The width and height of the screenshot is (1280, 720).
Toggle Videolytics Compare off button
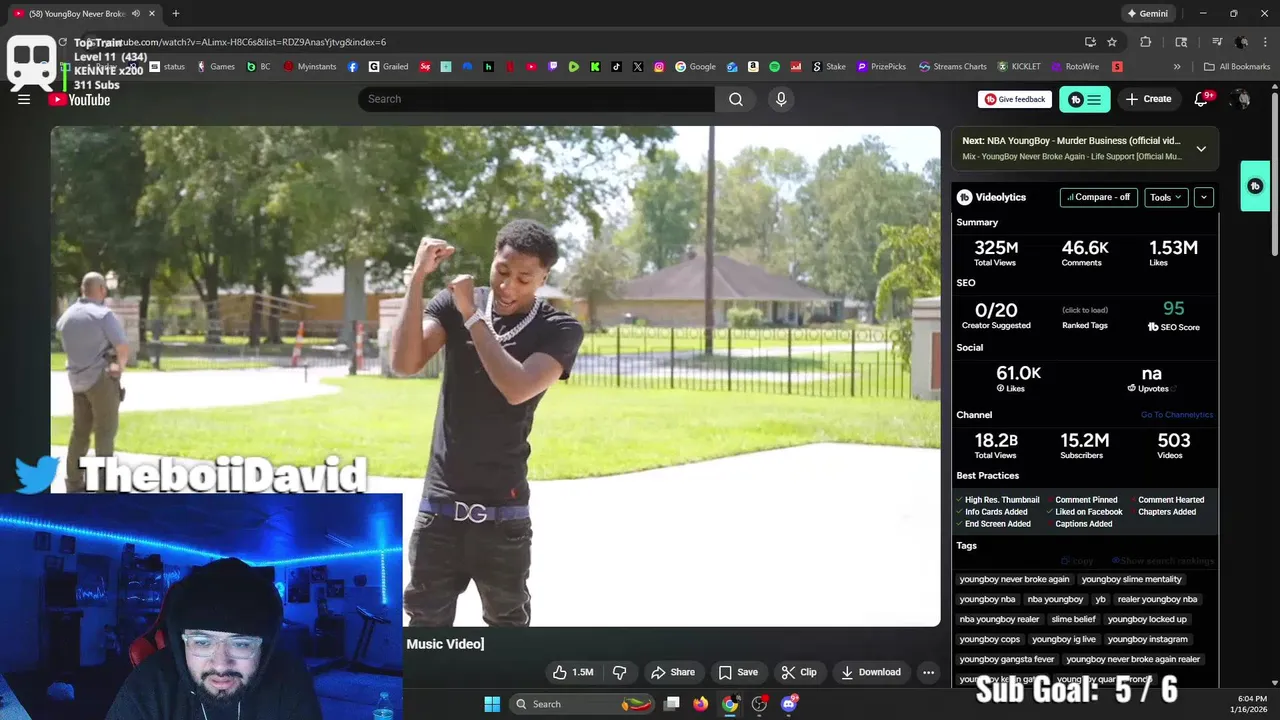pyautogui.click(x=1098, y=197)
